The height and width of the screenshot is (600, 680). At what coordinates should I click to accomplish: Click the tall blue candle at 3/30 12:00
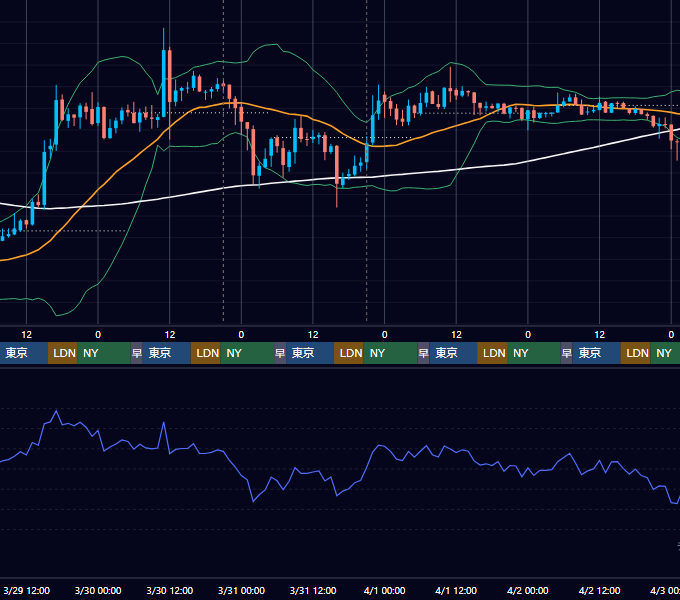163,82
